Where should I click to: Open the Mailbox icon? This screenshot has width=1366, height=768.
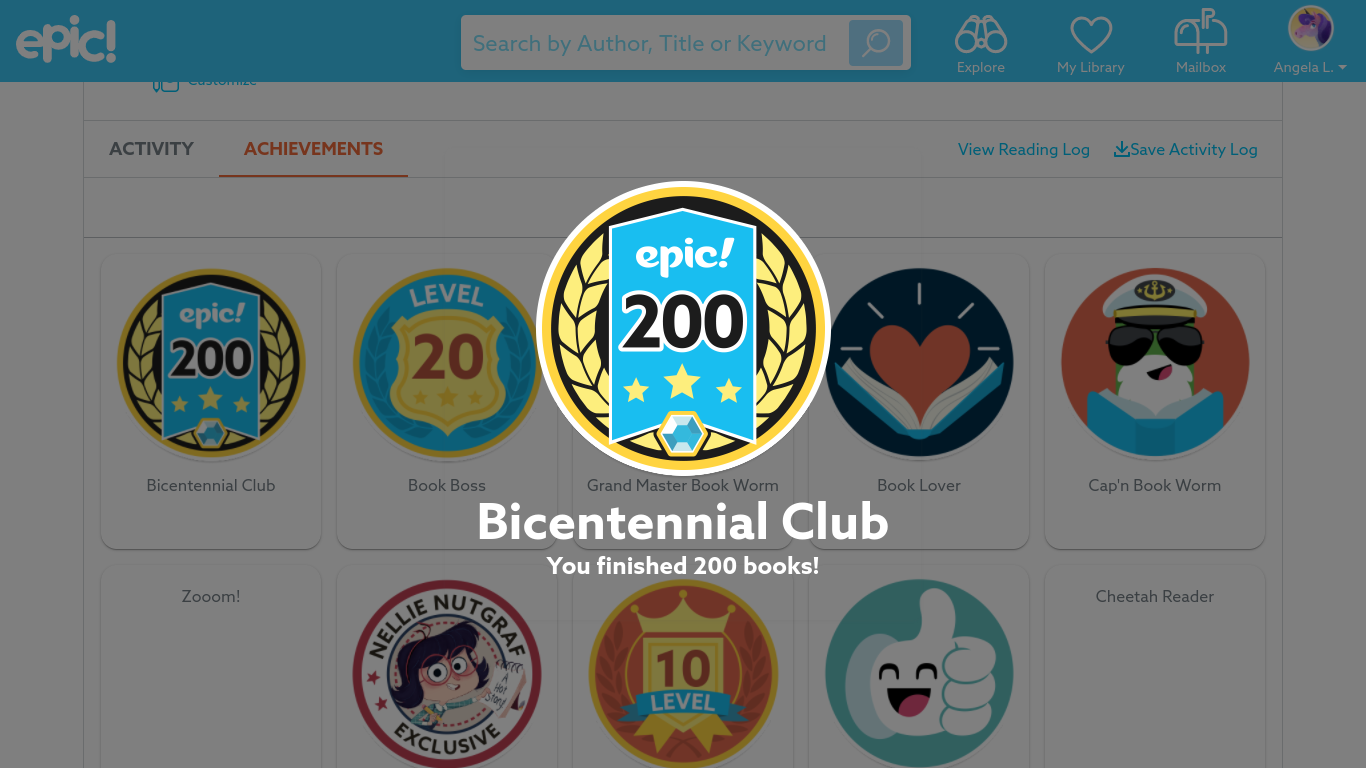tap(1201, 32)
